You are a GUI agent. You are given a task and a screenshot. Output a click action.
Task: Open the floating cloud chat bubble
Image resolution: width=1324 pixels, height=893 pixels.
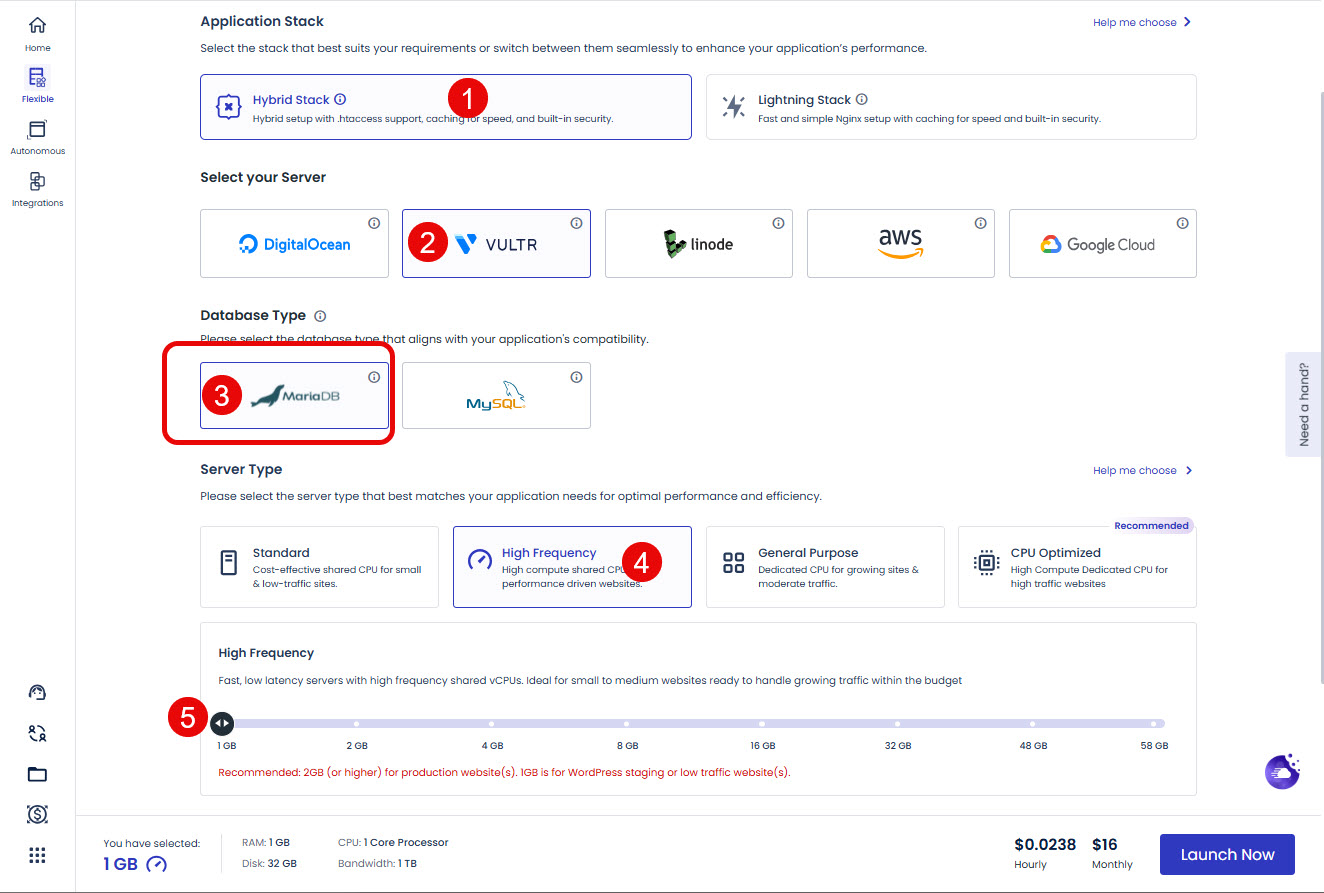(1282, 771)
